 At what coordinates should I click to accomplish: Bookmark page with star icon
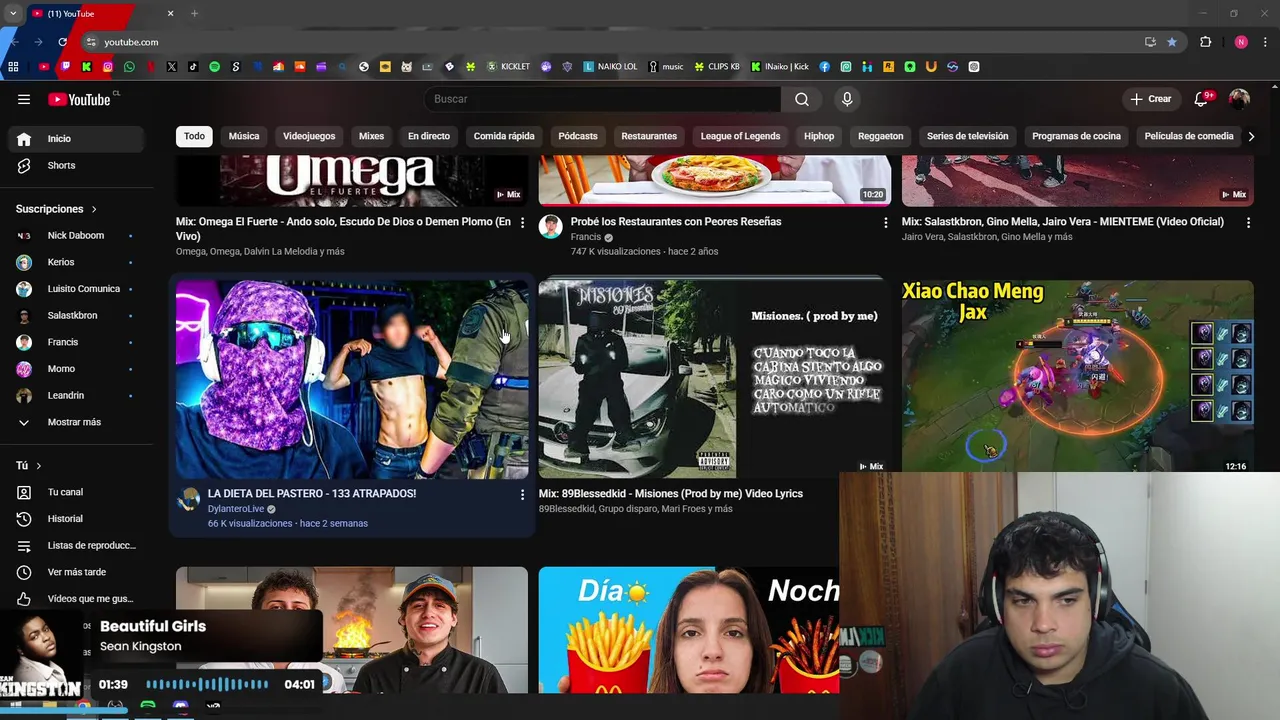click(1172, 42)
